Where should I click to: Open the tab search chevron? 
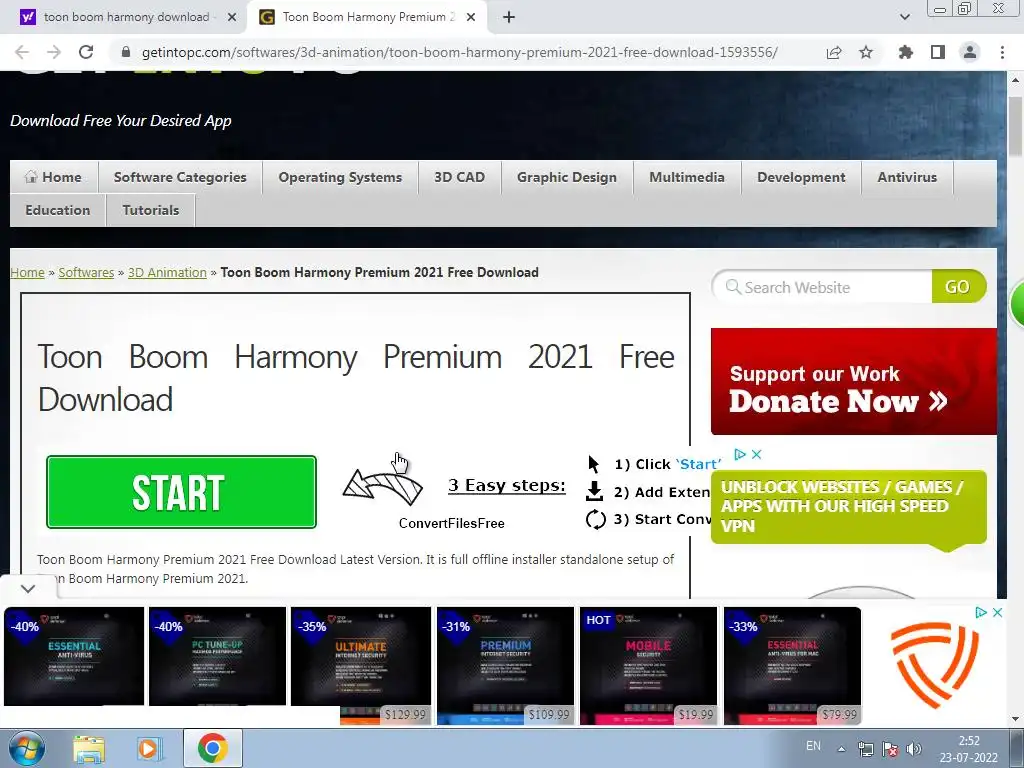pyautogui.click(x=904, y=17)
